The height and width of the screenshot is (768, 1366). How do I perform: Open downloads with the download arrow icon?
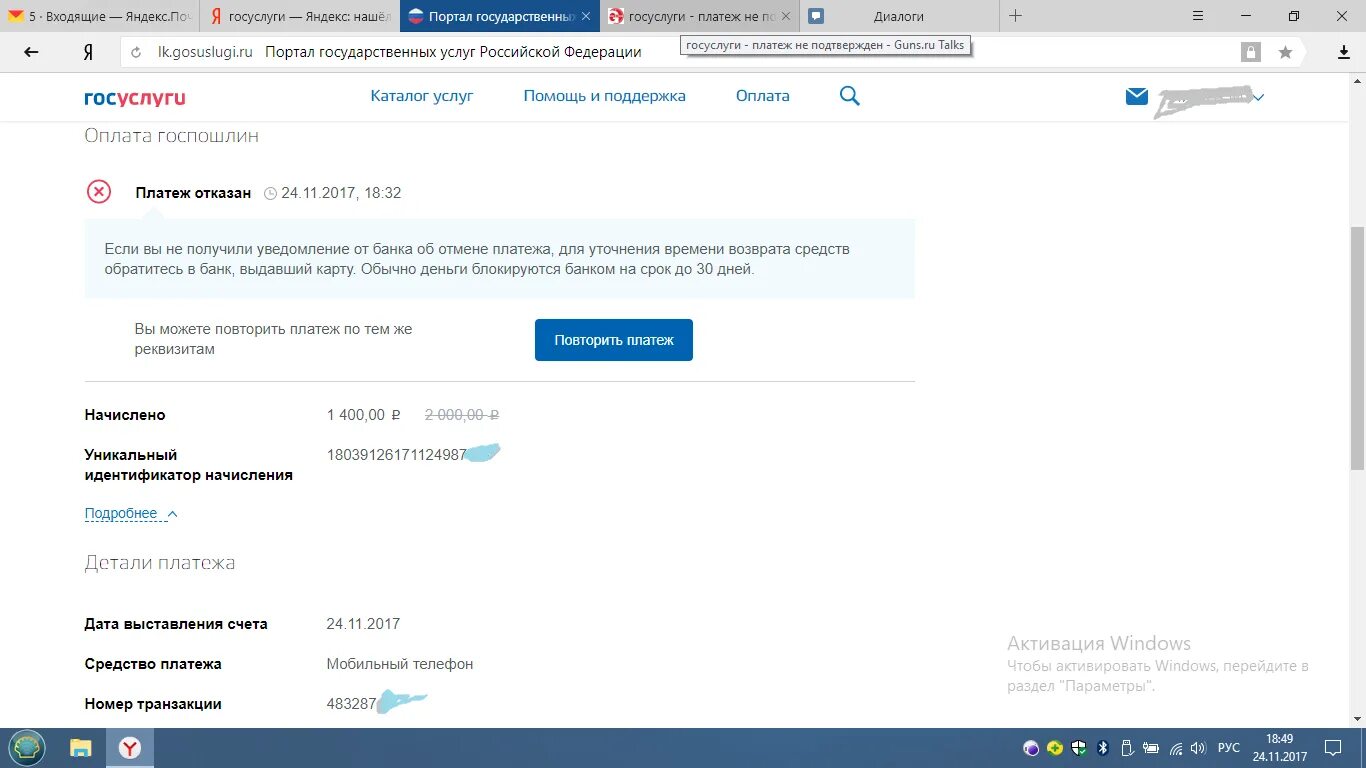(x=1344, y=52)
